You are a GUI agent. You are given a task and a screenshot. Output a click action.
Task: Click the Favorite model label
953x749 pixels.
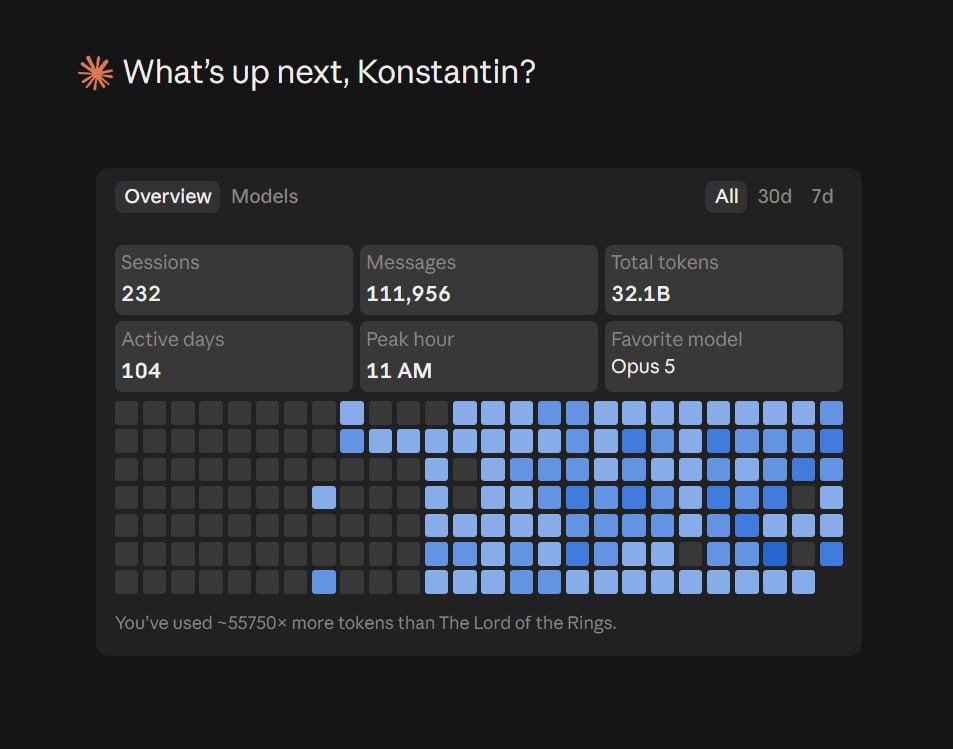tap(676, 339)
